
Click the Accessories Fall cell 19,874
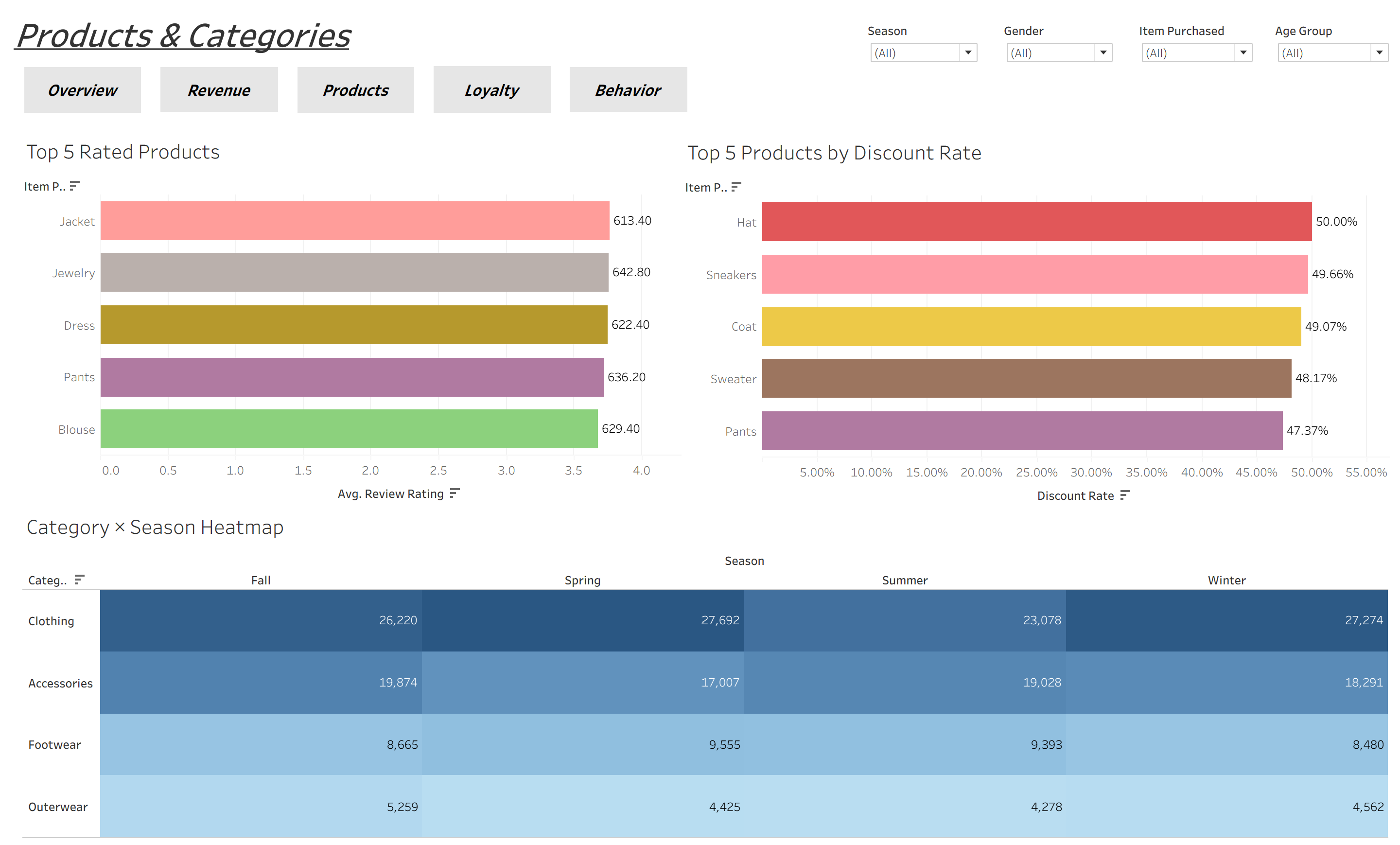point(261,682)
